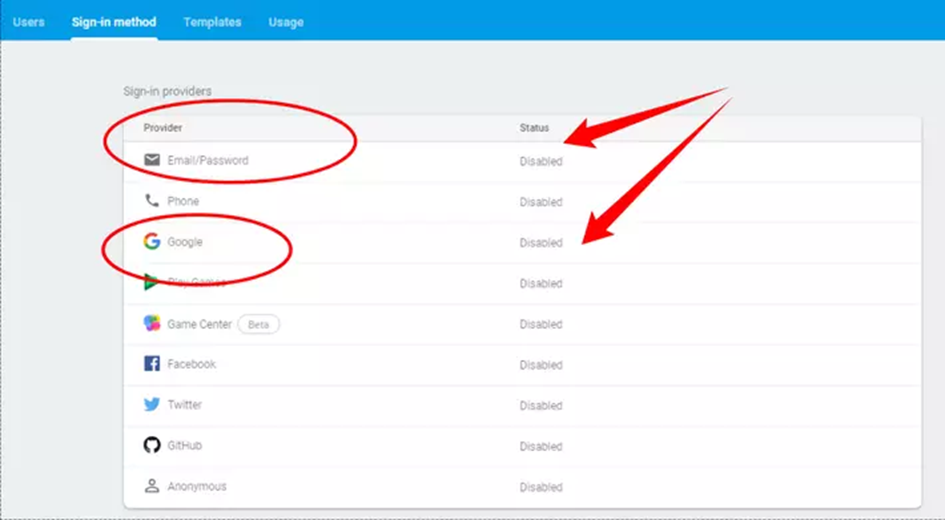Select the Sign-in method tab
The width and height of the screenshot is (945, 520).
[x=114, y=22]
